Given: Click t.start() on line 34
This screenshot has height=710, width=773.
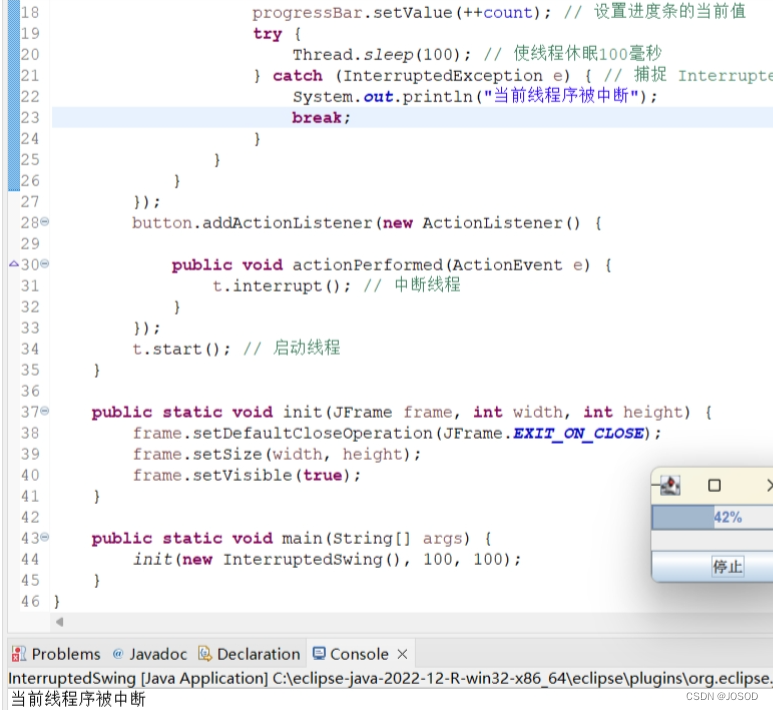Looking at the screenshot, I should [x=181, y=349].
